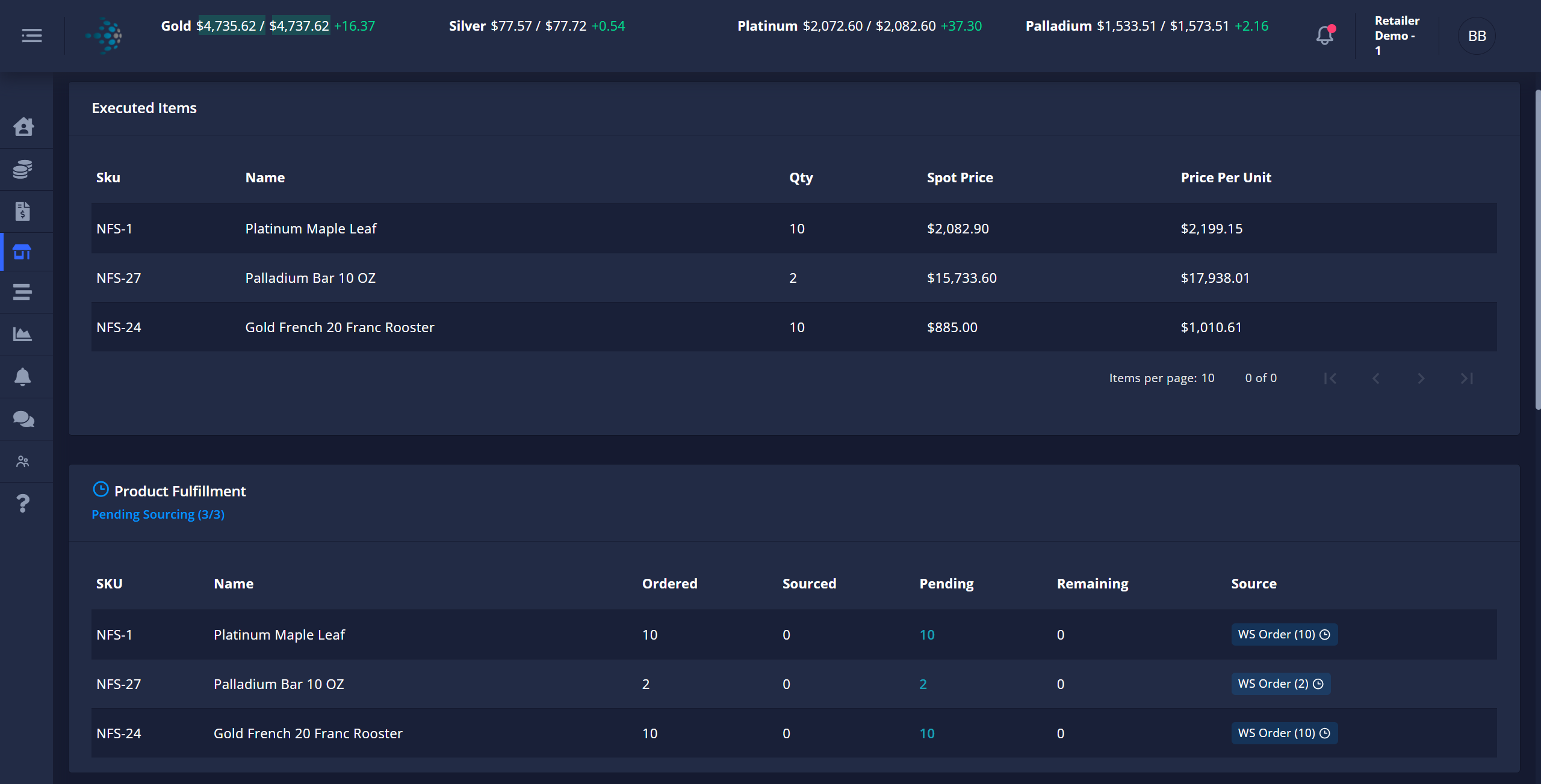Click spot price $2,082.90
The width and height of the screenshot is (1541, 784).
coord(958,229)
